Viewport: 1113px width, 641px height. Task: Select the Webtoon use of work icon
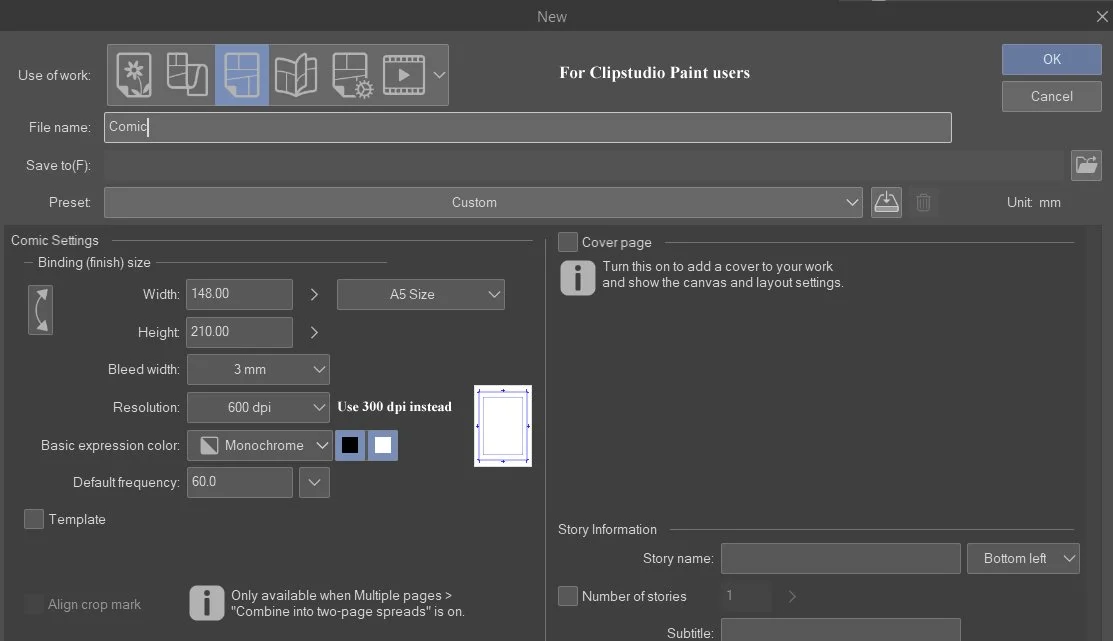click(187, 75)
